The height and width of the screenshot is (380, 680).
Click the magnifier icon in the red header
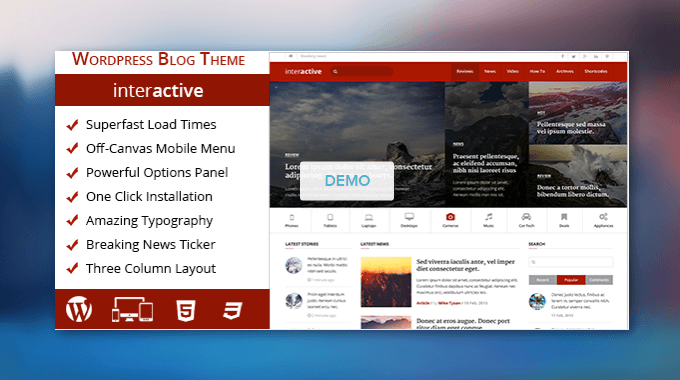(335, 72)
